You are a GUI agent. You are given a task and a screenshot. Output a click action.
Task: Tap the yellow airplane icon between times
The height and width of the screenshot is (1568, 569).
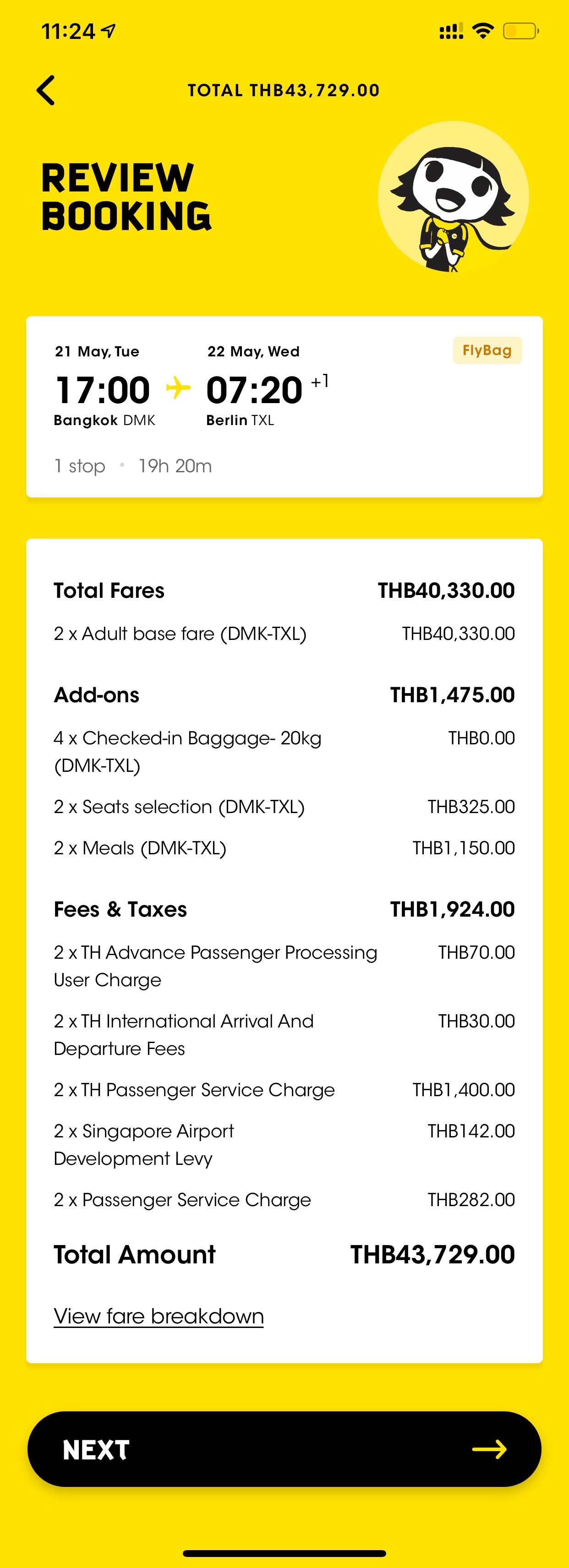point(178,387)
